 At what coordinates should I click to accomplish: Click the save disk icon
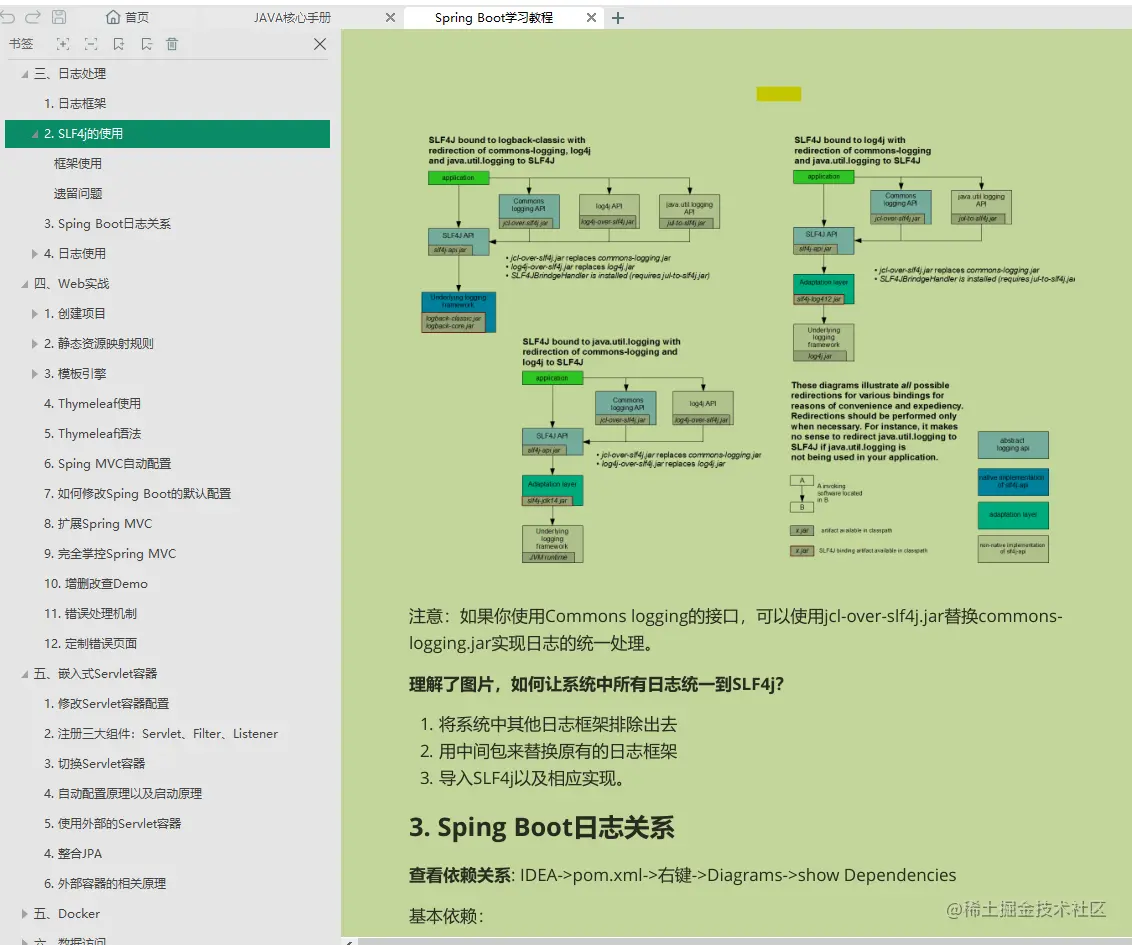tap(59, 17)
